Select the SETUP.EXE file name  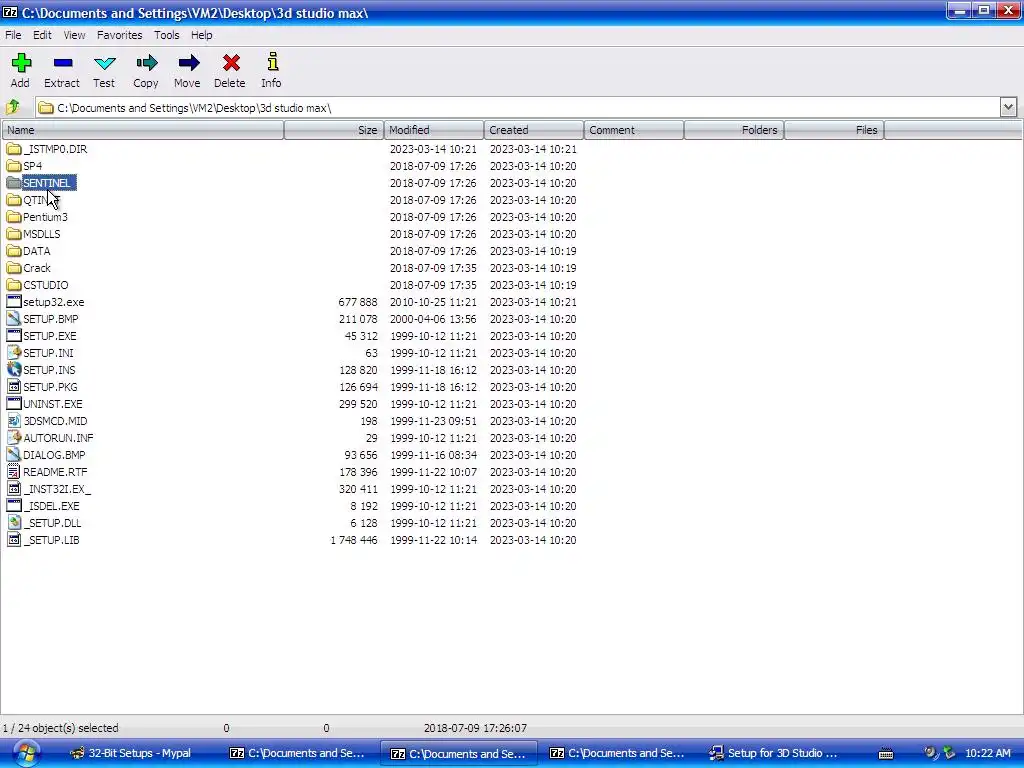[x=50, y=336]
